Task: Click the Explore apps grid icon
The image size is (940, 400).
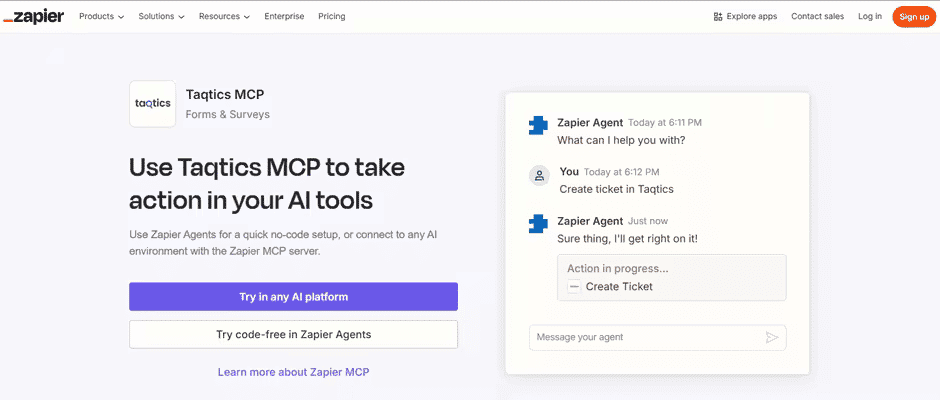Action: pyautogui.click(x=718, y=16)
